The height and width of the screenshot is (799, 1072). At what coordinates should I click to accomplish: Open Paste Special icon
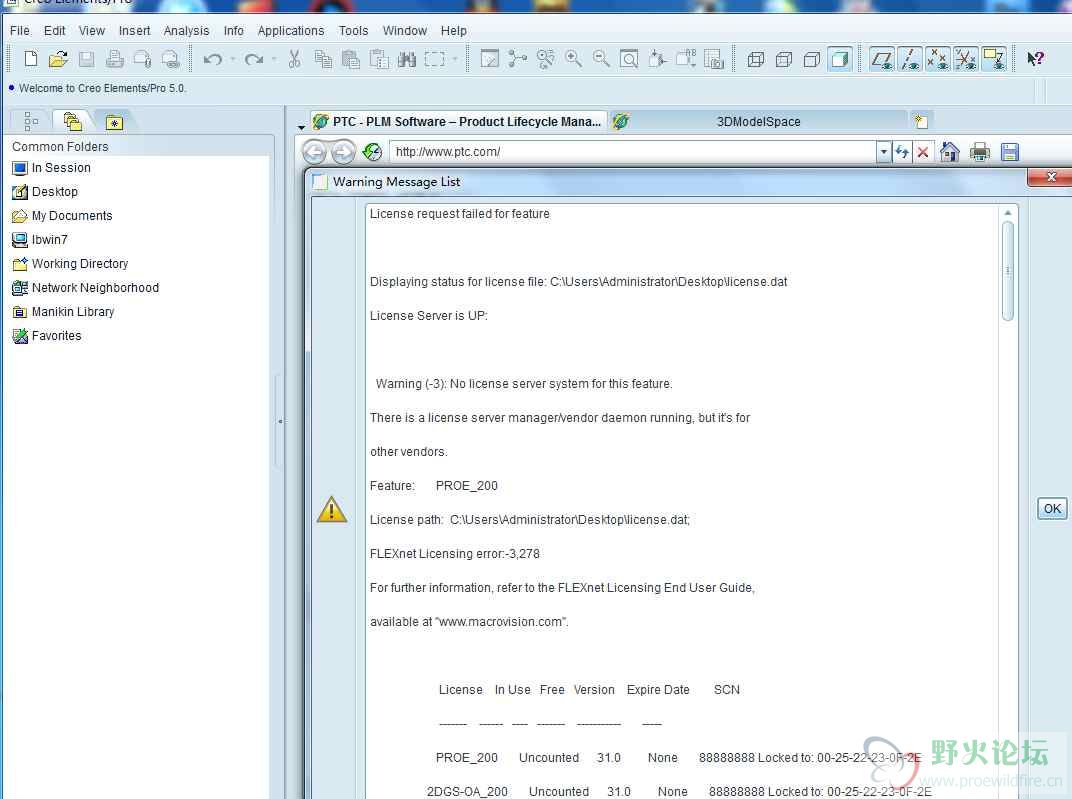379,59
